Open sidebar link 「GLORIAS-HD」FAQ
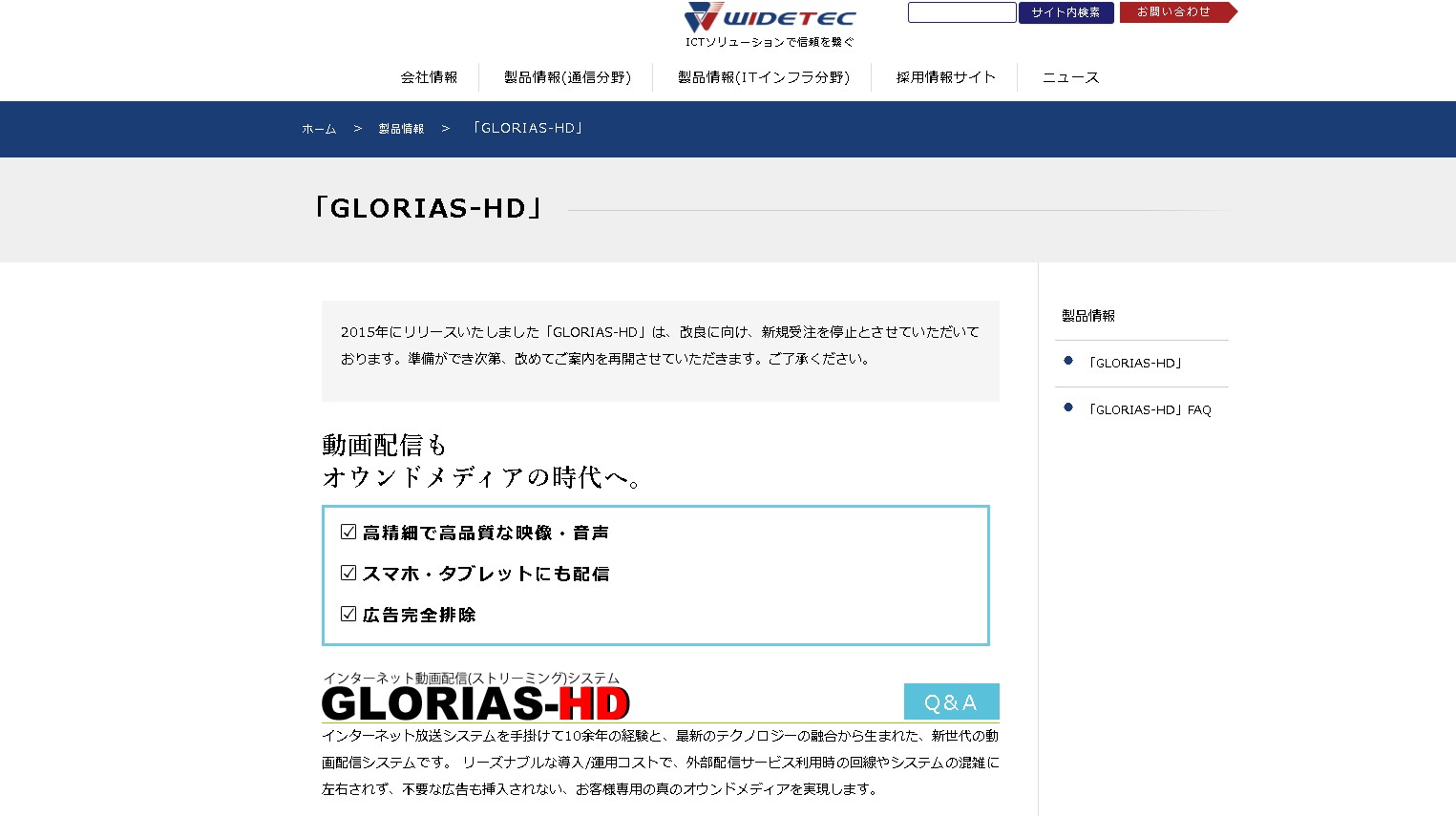 pos(1150,409)
